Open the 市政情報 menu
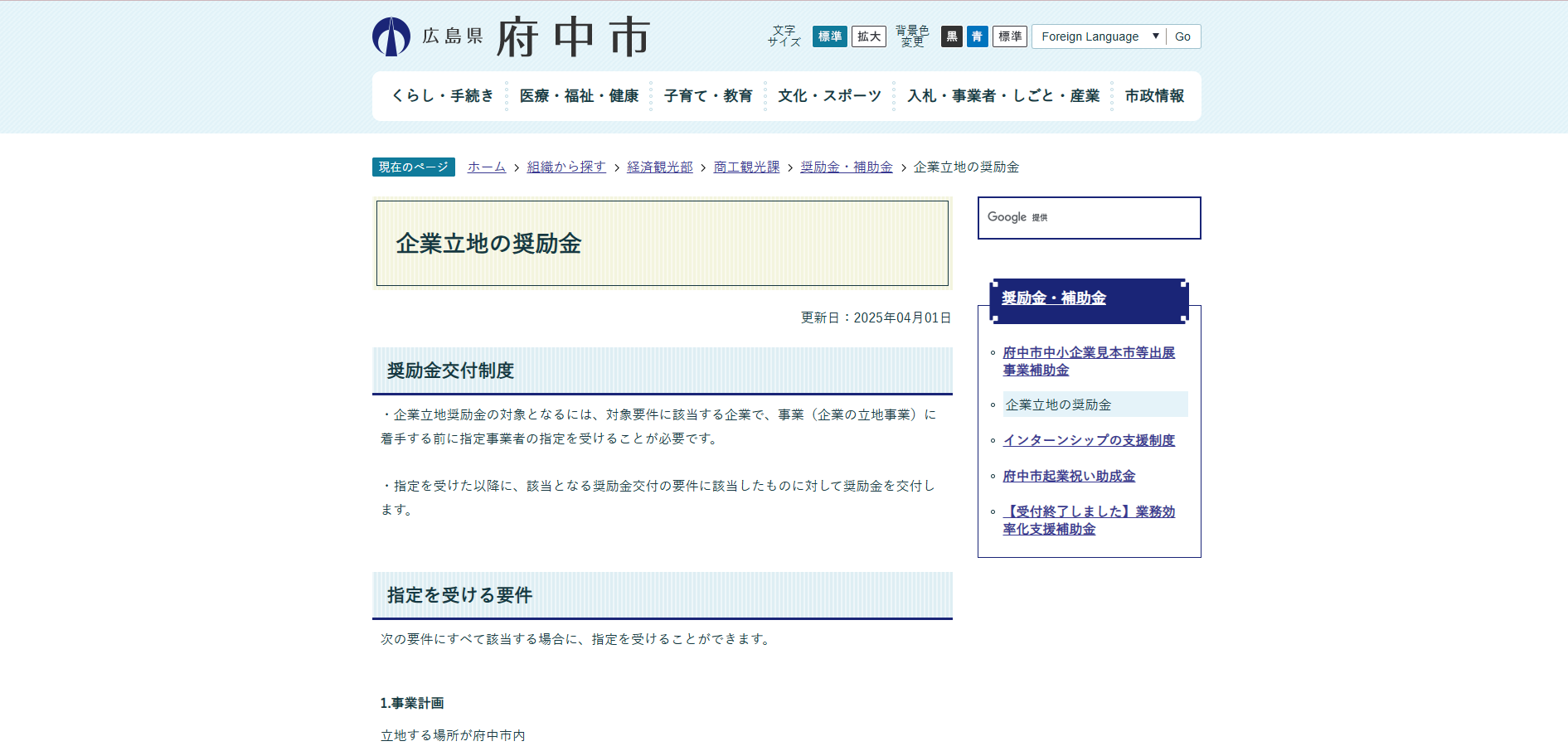The image size is (1568, 751). click(x=1154, y=96)
